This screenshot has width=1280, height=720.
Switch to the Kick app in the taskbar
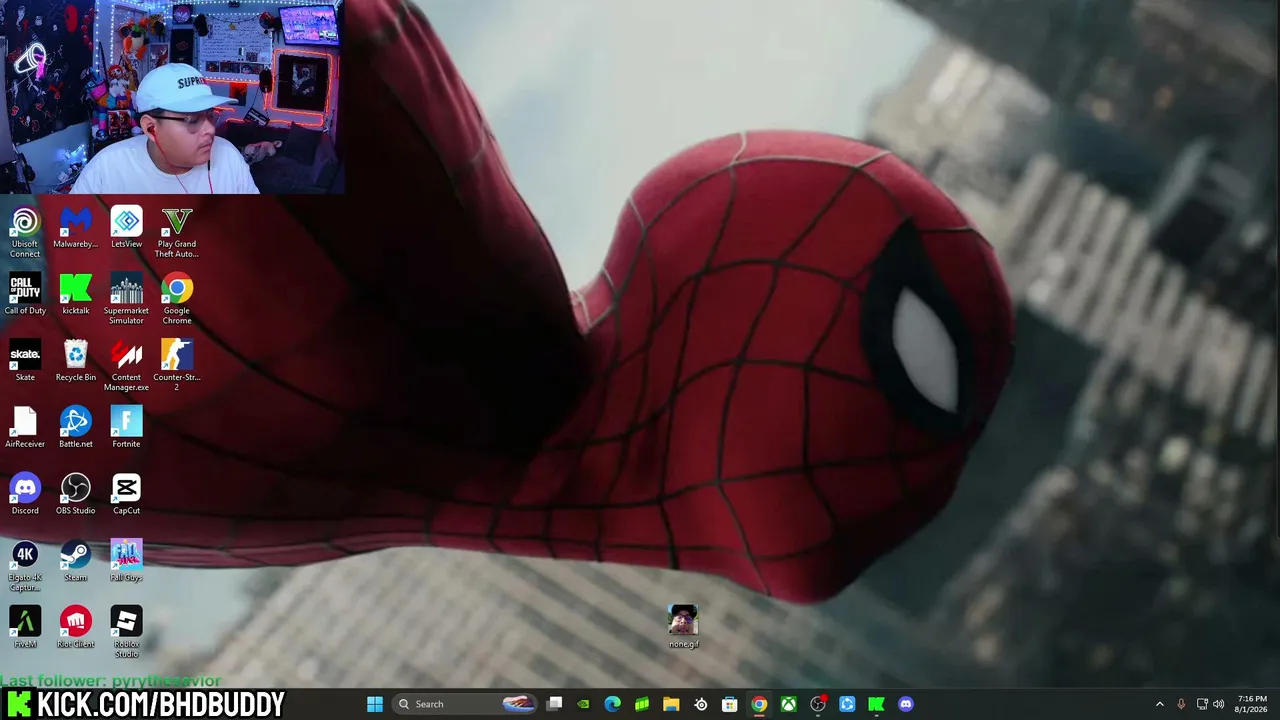(876, 704)
